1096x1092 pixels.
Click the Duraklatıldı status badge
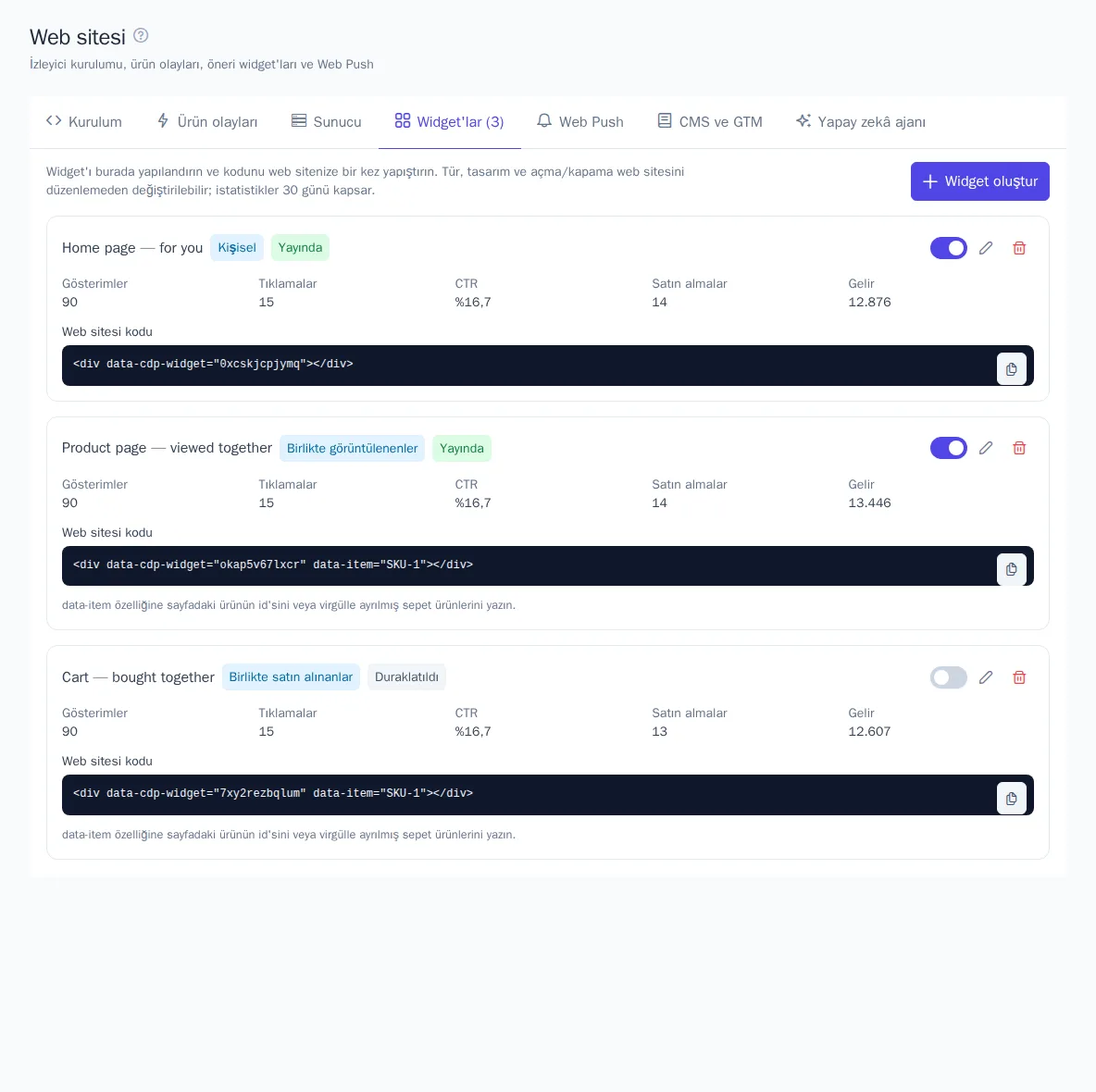click(x=406, y=677)
